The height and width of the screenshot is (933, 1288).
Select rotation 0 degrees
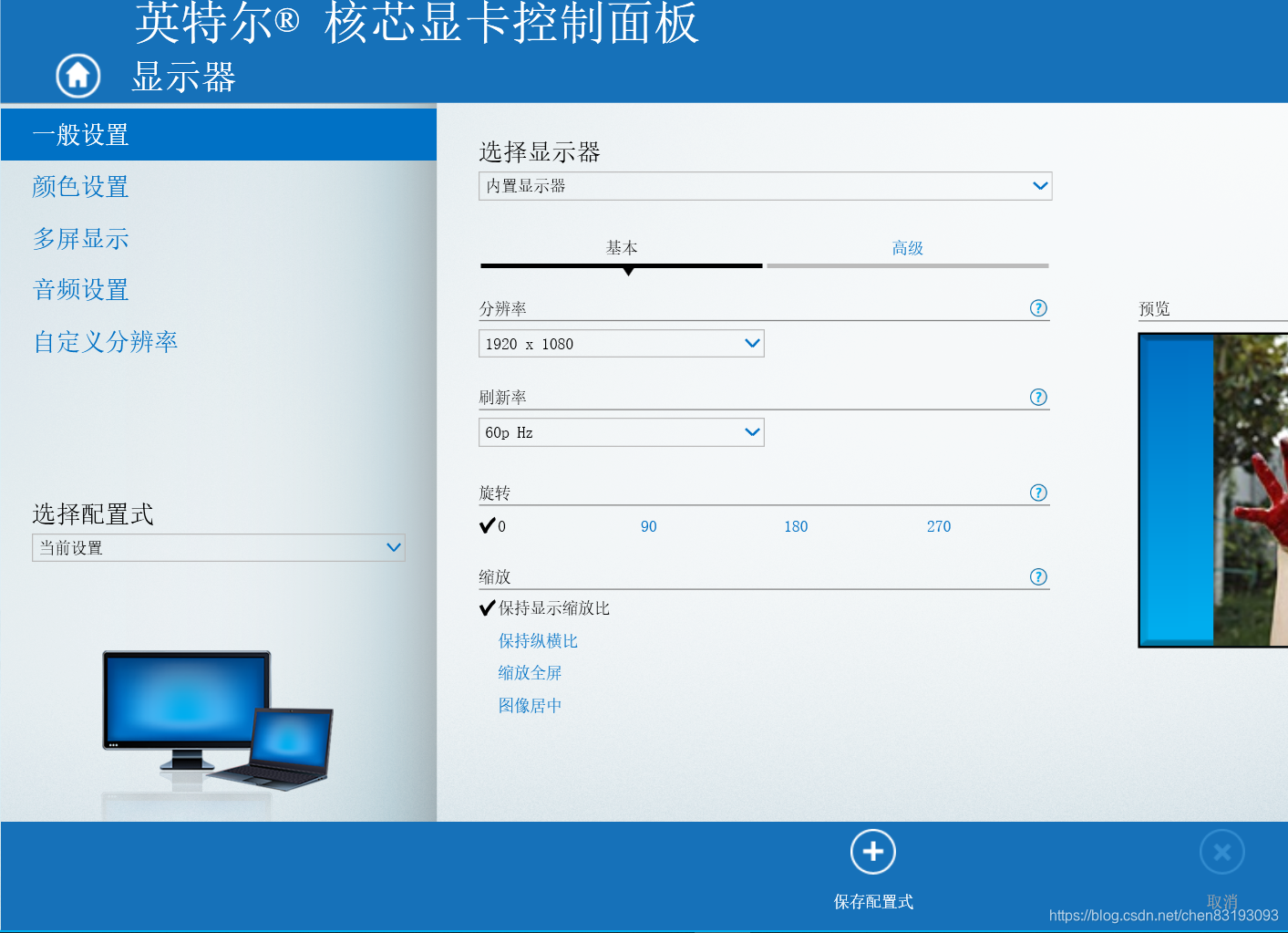pyautogui.click(x=493, y=526)
